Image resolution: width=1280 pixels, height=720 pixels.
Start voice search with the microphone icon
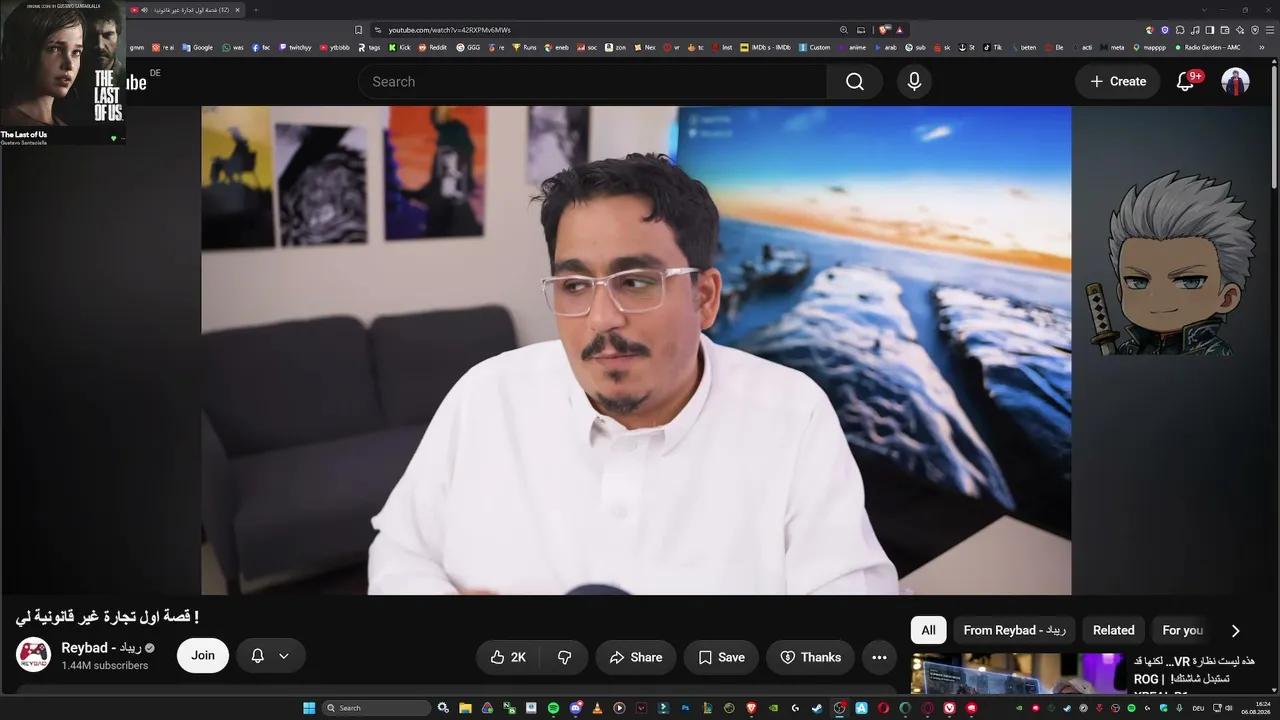click(914, 82)
